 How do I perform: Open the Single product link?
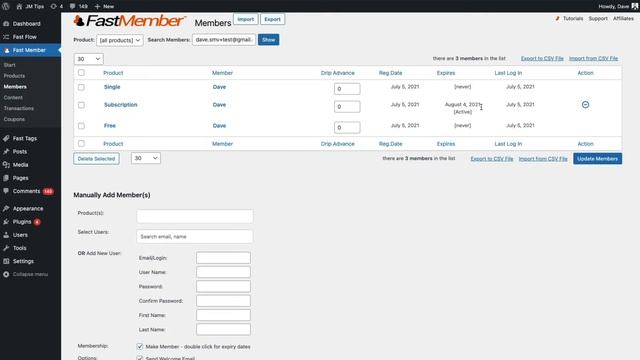tap(112, 87)
